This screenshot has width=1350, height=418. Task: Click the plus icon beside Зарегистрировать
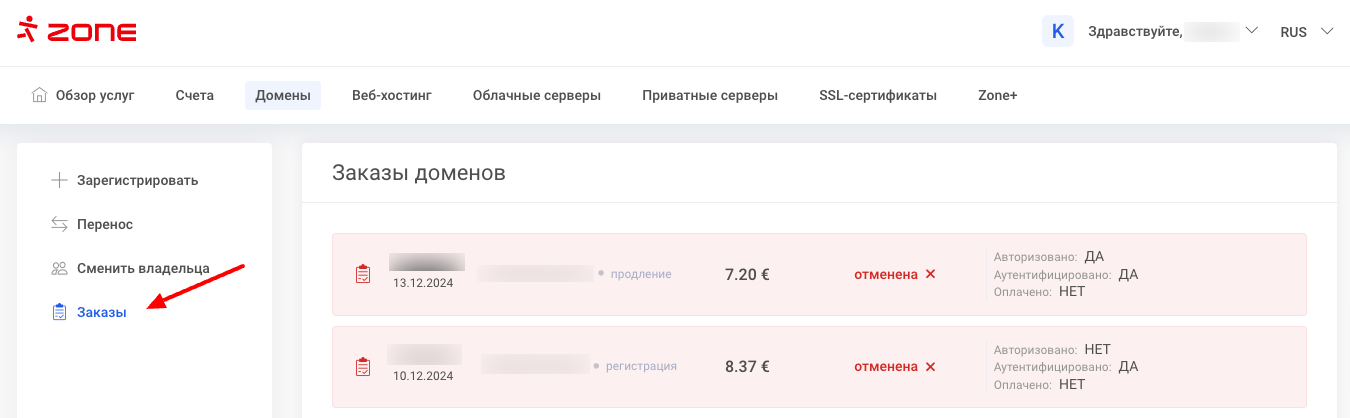[59, 181]
